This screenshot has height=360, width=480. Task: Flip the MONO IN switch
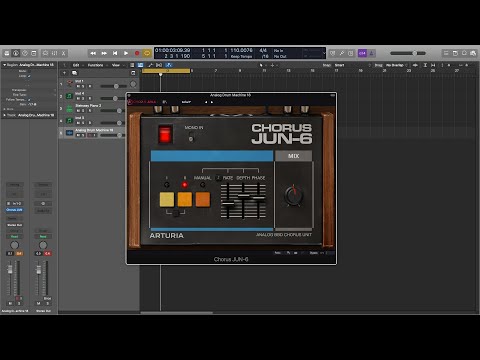(191, 137)
